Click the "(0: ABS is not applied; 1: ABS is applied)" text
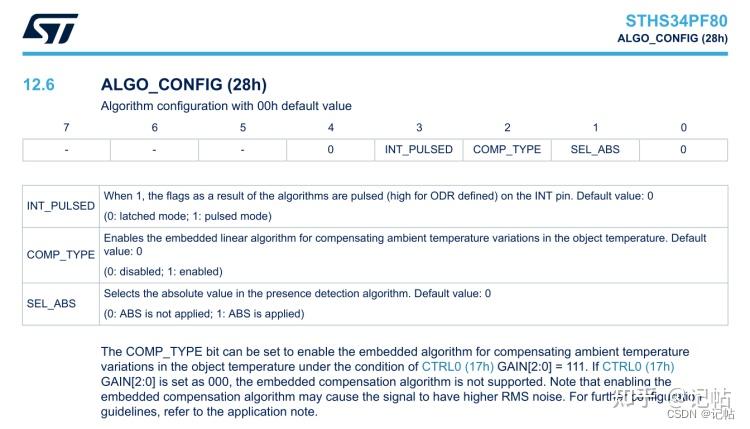Viewport: 750px width, 429px height. (x=204, y=313)
